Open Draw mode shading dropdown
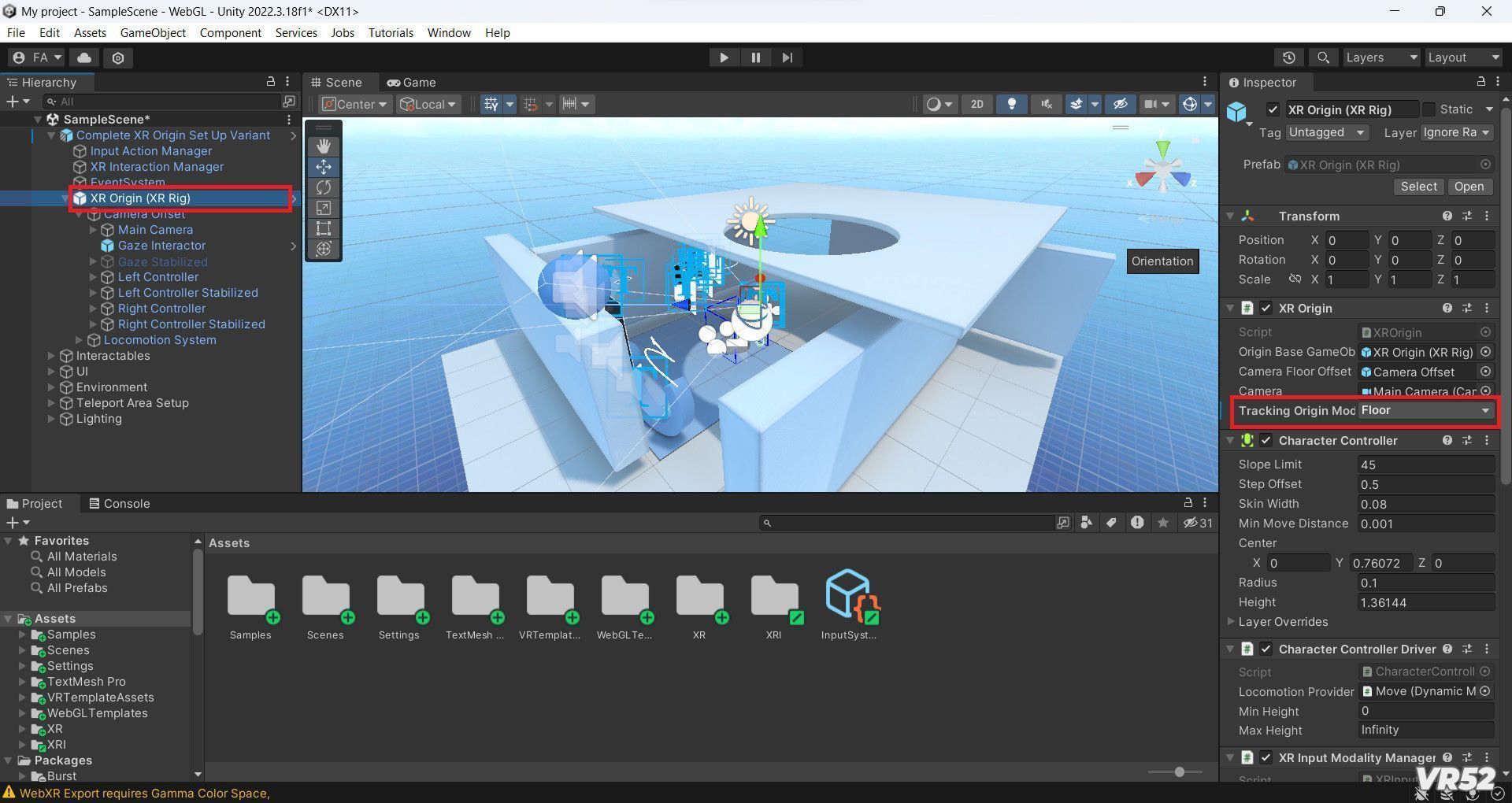The image size is (1512, 803). [939, 104]
